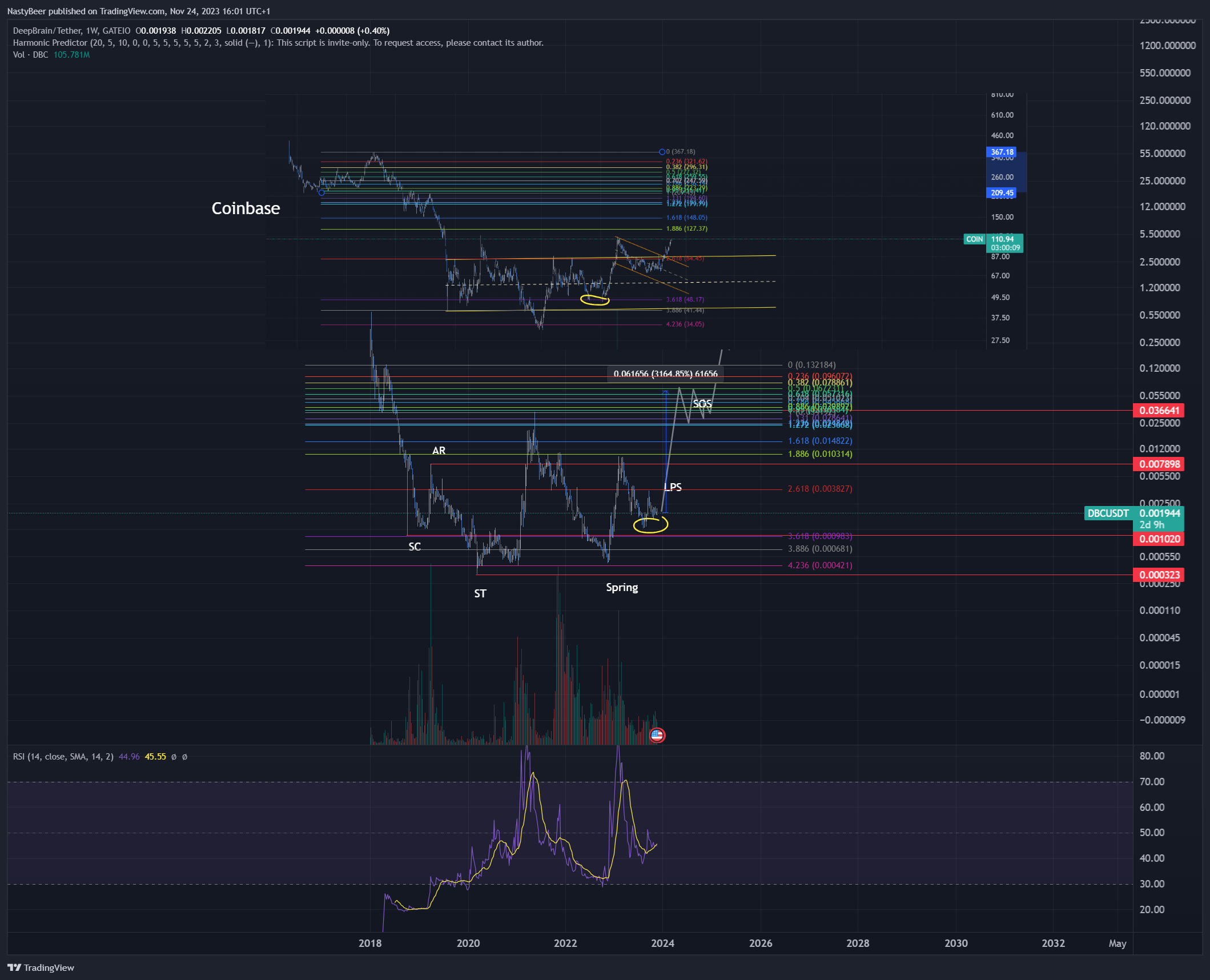Click the 2018 label on time axis
This screenshot has height=980, width=1210.
[x=370, y=943]
